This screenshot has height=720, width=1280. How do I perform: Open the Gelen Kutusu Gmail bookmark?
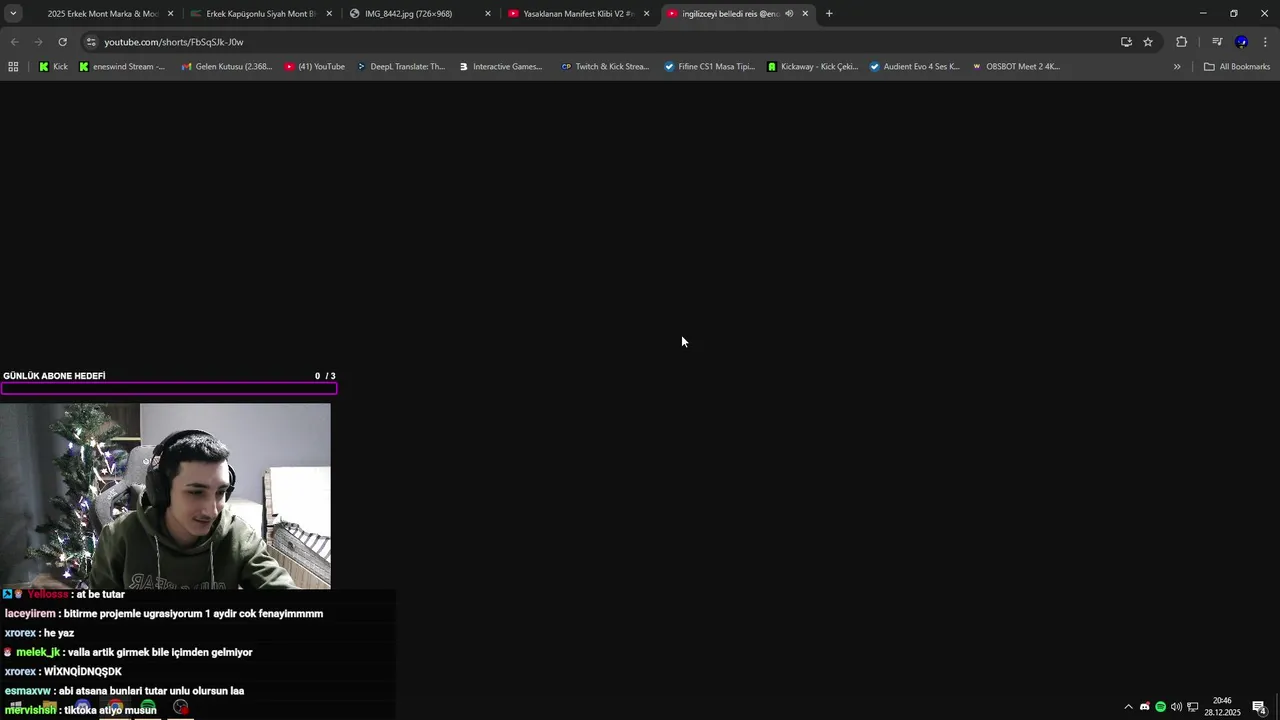227,67
